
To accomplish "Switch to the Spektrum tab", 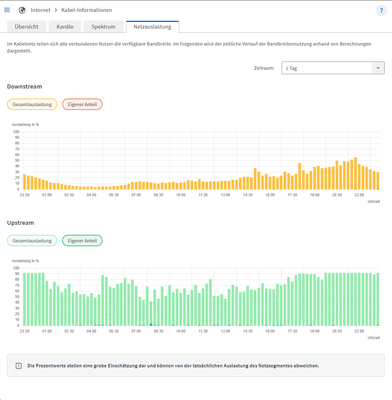I will coord(103,27).
